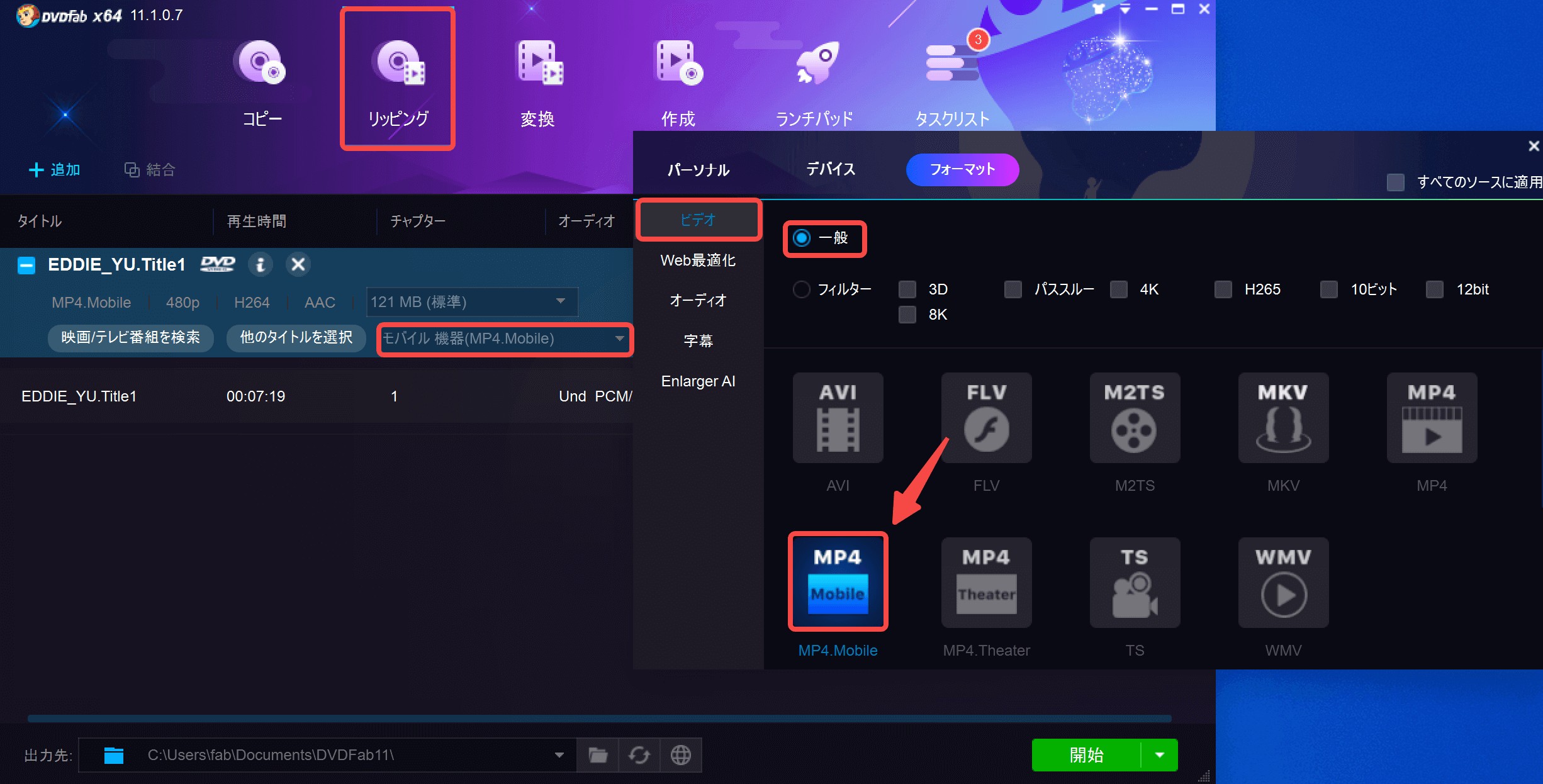Select the Web最適化 category
Viewport: 1543px width, 784px height.
(x=699, y=260)
